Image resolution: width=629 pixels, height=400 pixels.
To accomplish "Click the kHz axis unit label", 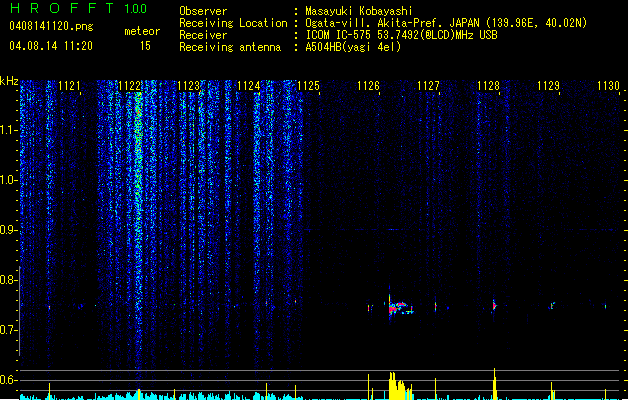I will click(9, 81).
